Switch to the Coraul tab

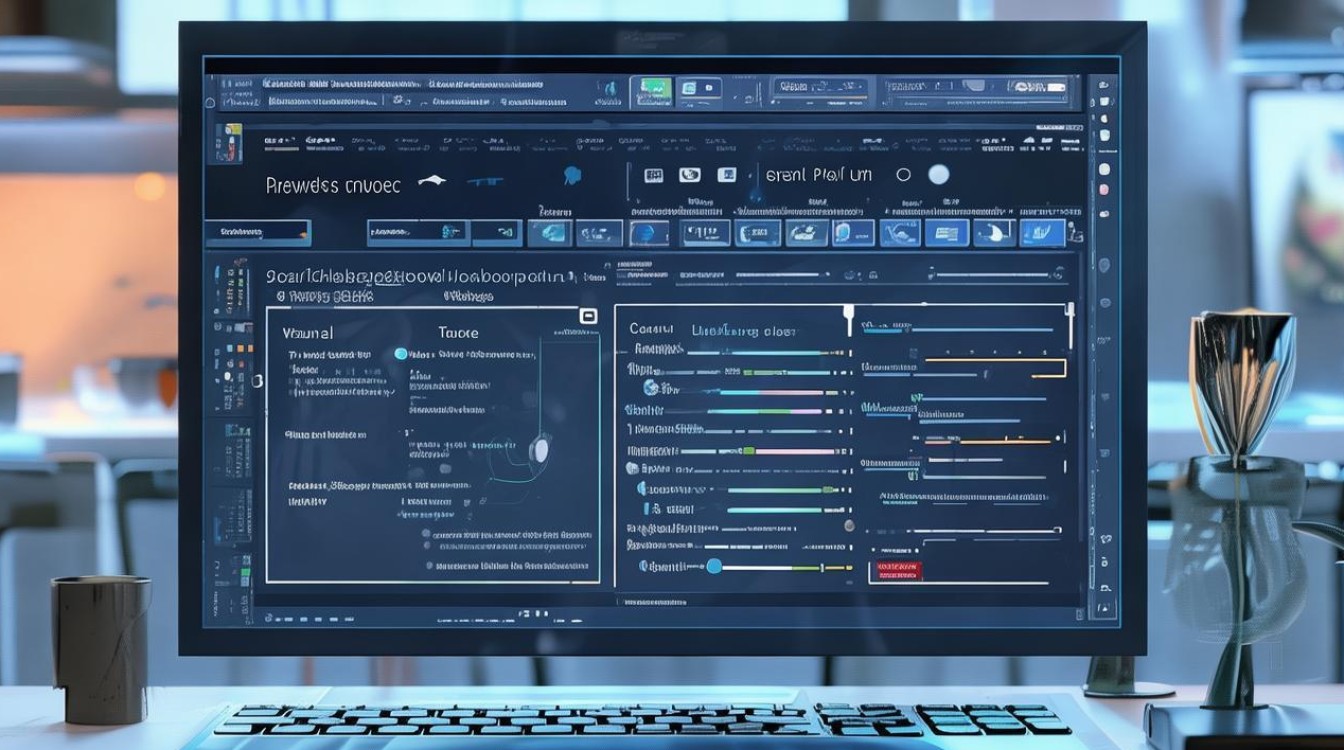(x=650, y=329)
